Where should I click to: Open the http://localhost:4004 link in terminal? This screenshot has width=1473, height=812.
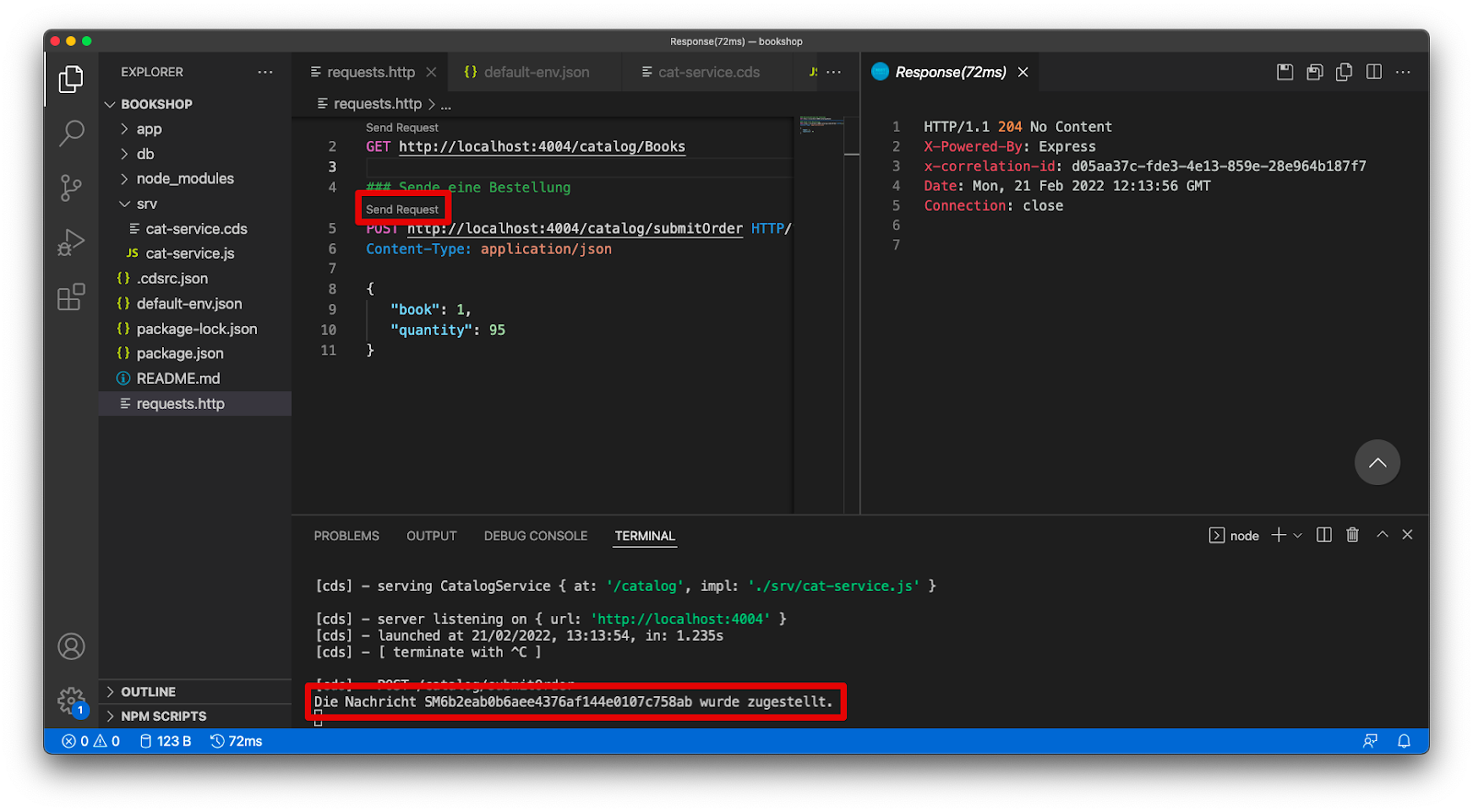(x=679, y=619)
